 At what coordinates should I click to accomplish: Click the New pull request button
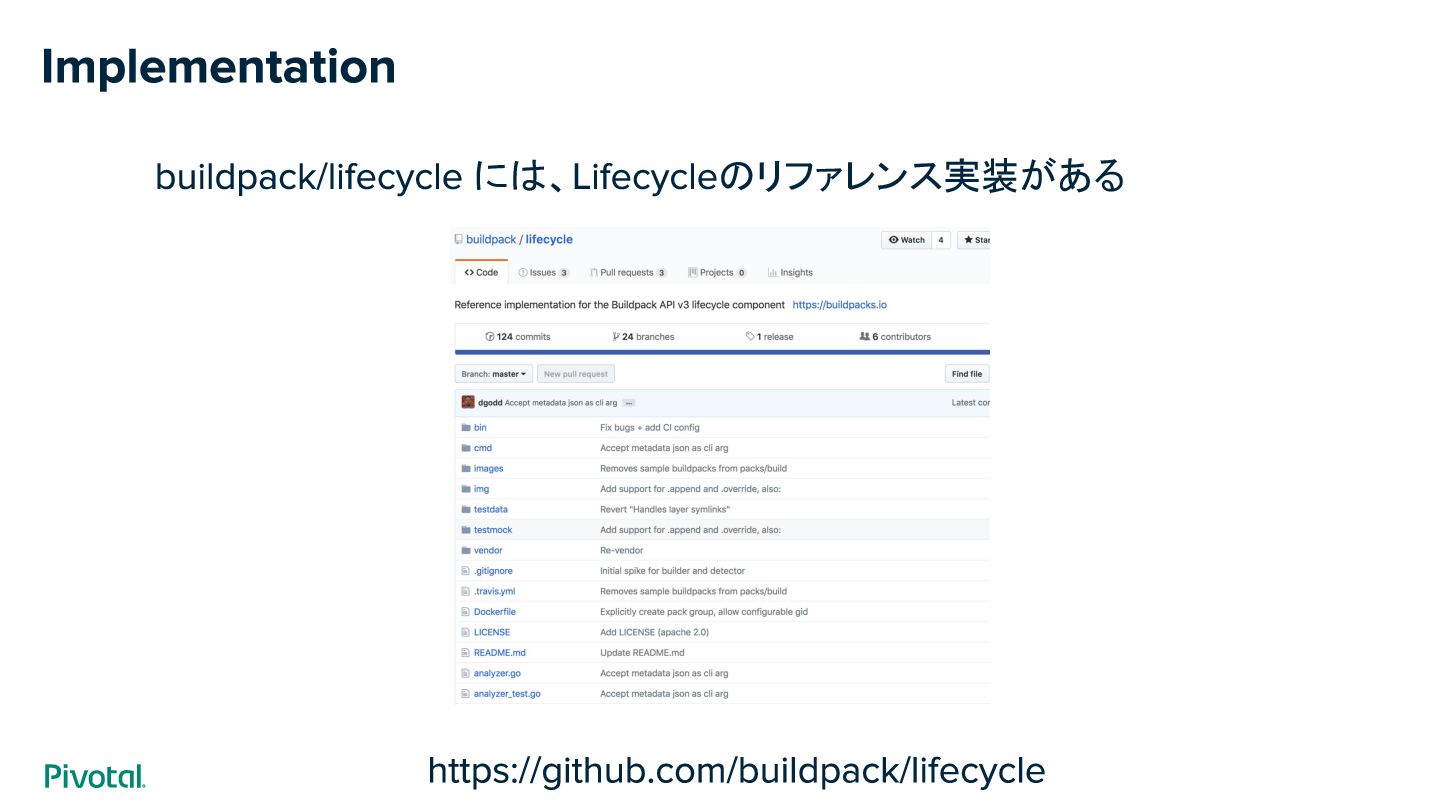pyautogui.click(x=576, y=374)
